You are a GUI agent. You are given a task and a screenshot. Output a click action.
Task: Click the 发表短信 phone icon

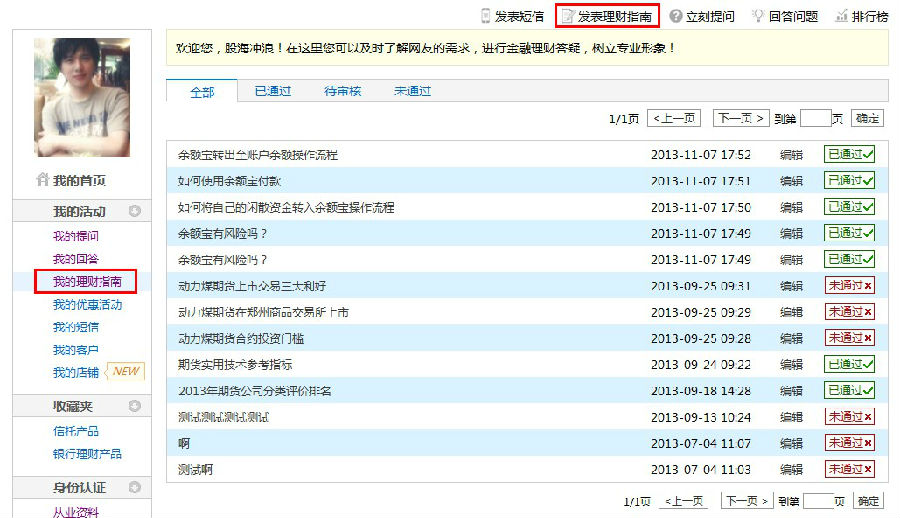pos(486,16)
